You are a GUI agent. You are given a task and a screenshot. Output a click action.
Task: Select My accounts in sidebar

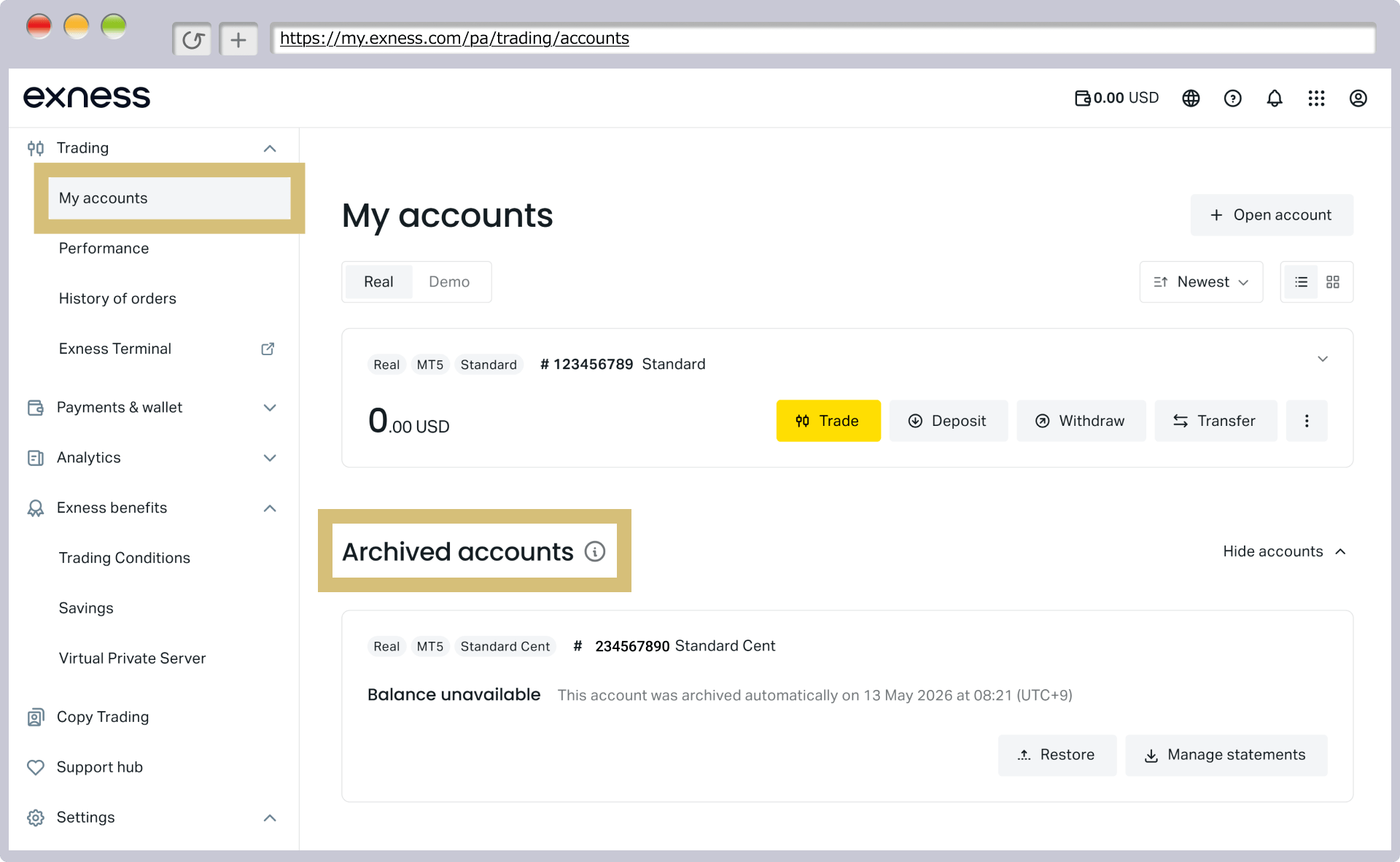[169, 198]
